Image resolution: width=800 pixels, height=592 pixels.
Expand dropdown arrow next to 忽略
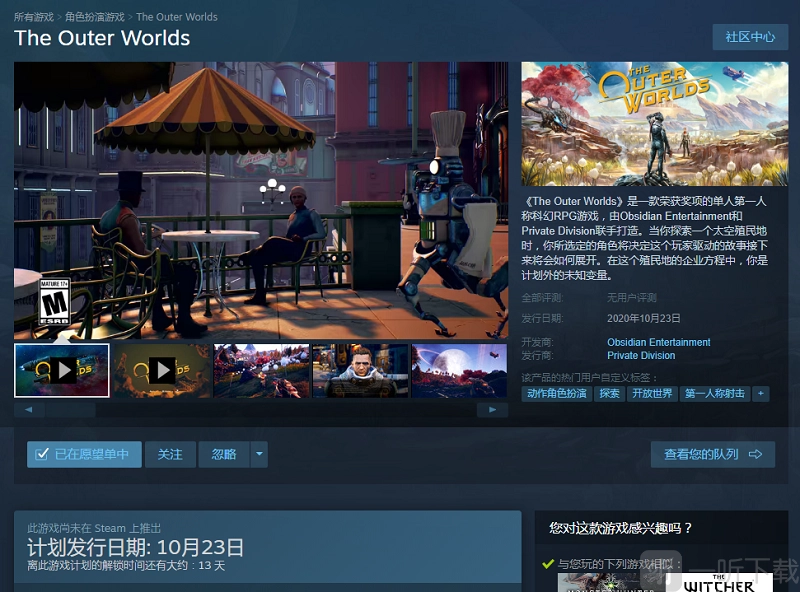tap(260, 454)
